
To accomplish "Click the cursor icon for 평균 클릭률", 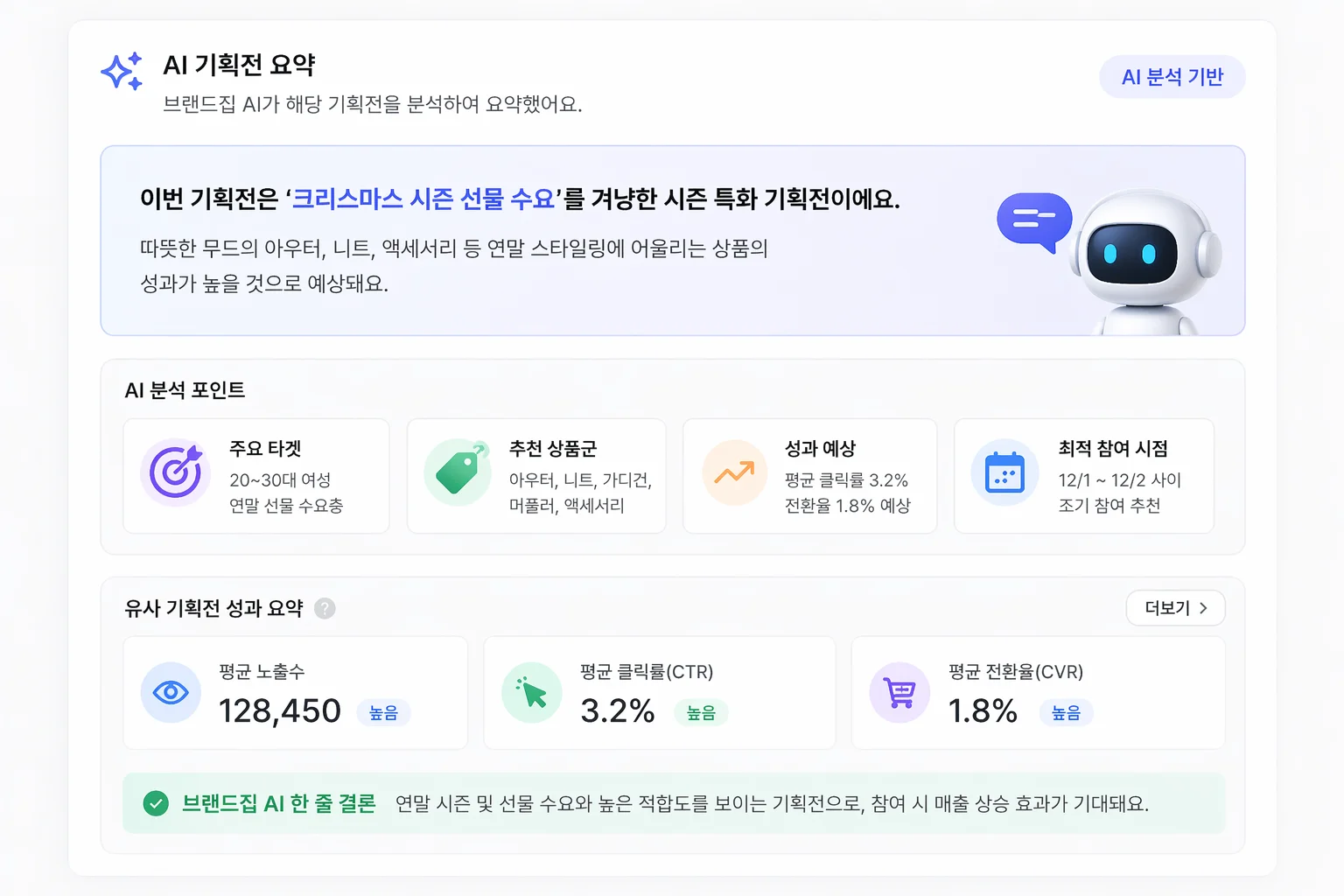I will click(532, 693).
